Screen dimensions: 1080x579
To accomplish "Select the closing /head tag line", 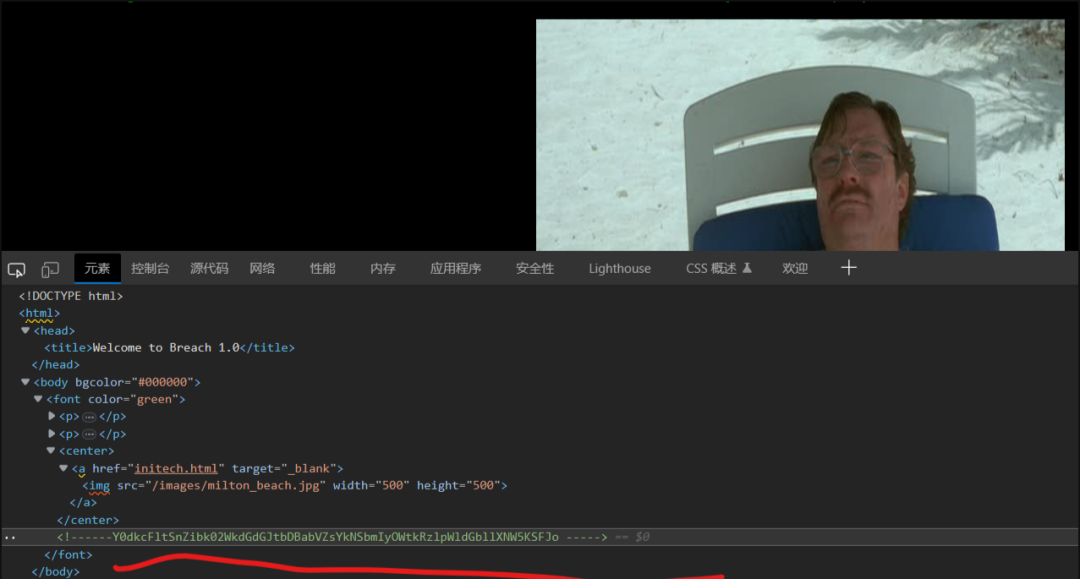I will [56, 365].
